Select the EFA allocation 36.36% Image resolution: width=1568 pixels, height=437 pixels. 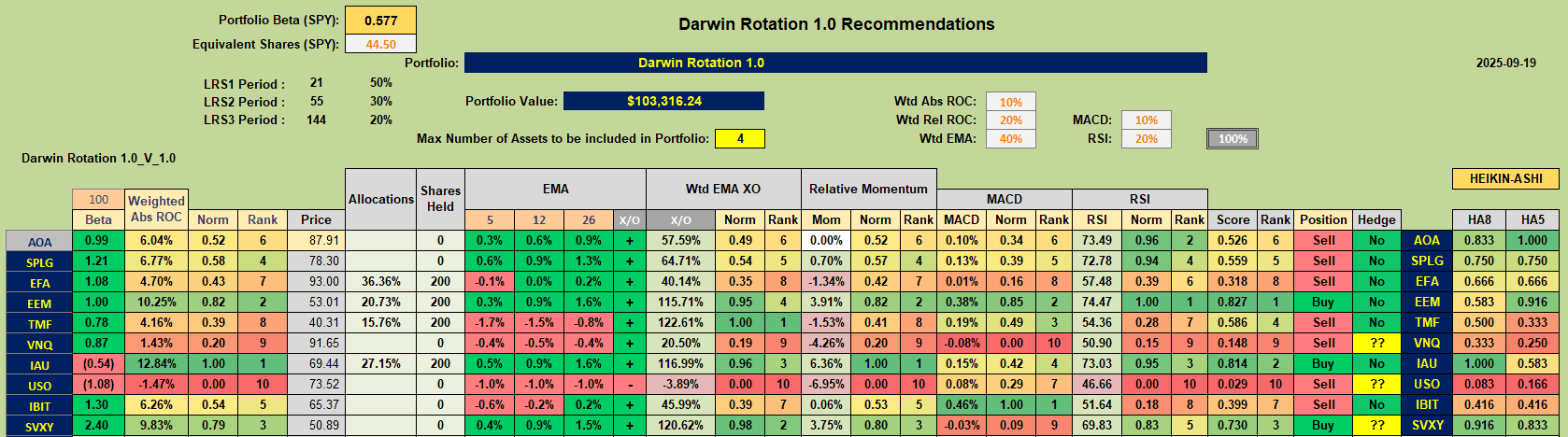pos(380,281)
